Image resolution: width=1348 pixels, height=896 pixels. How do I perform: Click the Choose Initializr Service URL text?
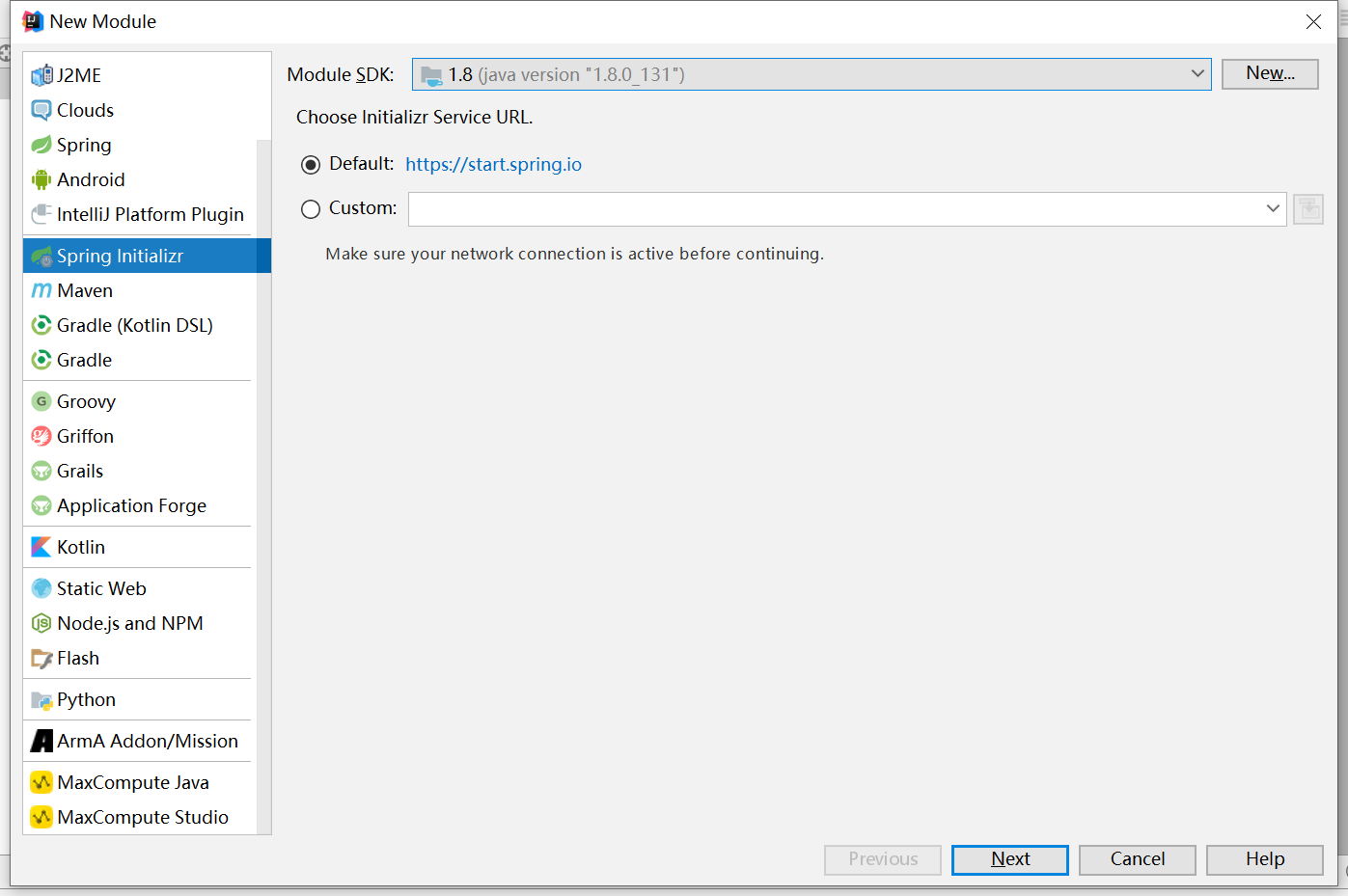415,117
